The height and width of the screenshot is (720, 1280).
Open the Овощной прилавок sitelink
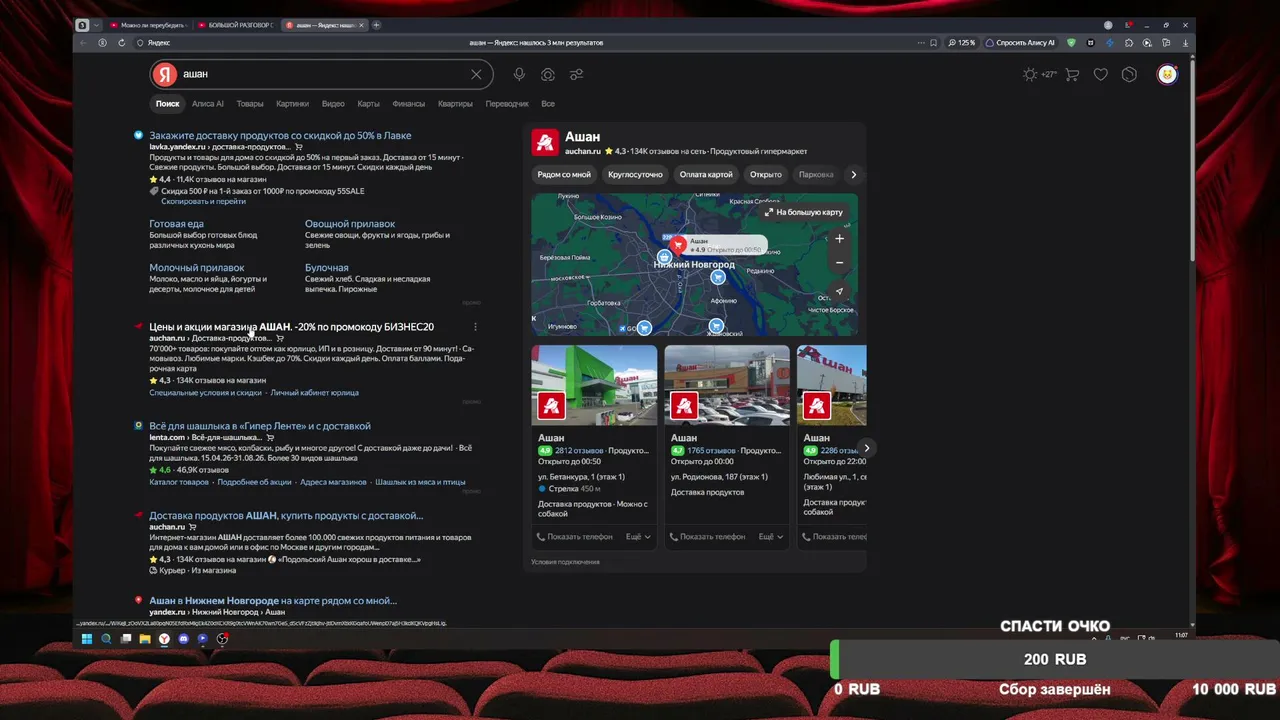(350, 224)
